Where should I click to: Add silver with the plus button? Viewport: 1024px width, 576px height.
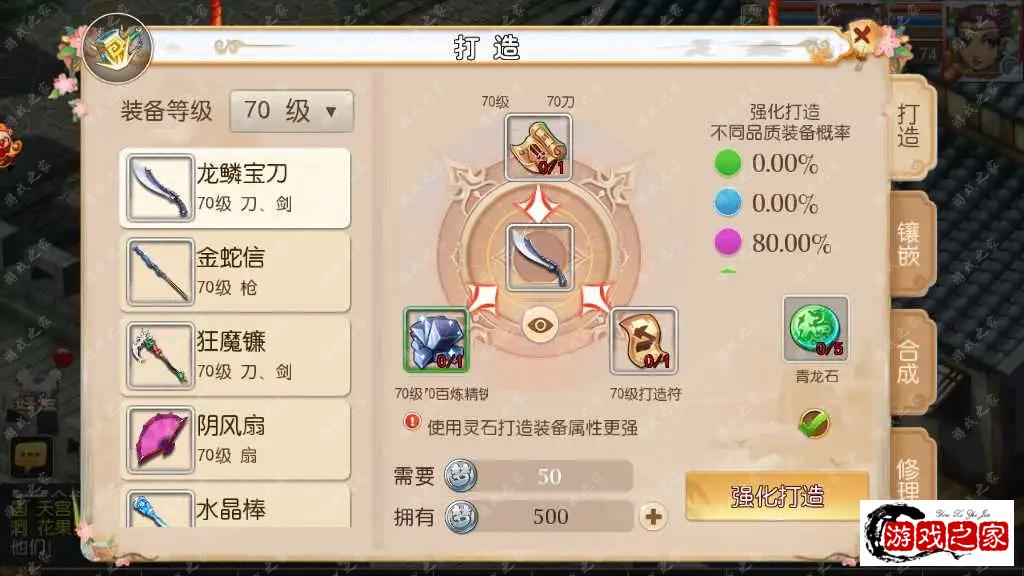pos(653,517)
